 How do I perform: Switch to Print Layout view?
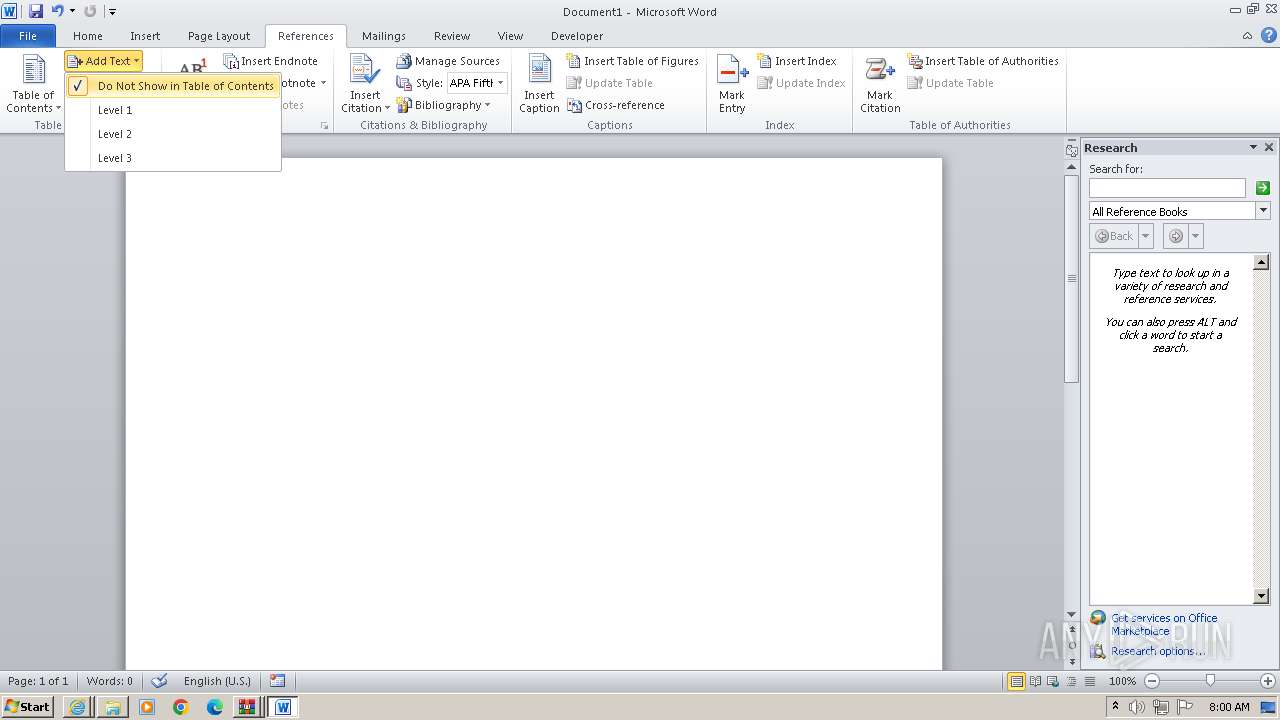pos(1016,681)
